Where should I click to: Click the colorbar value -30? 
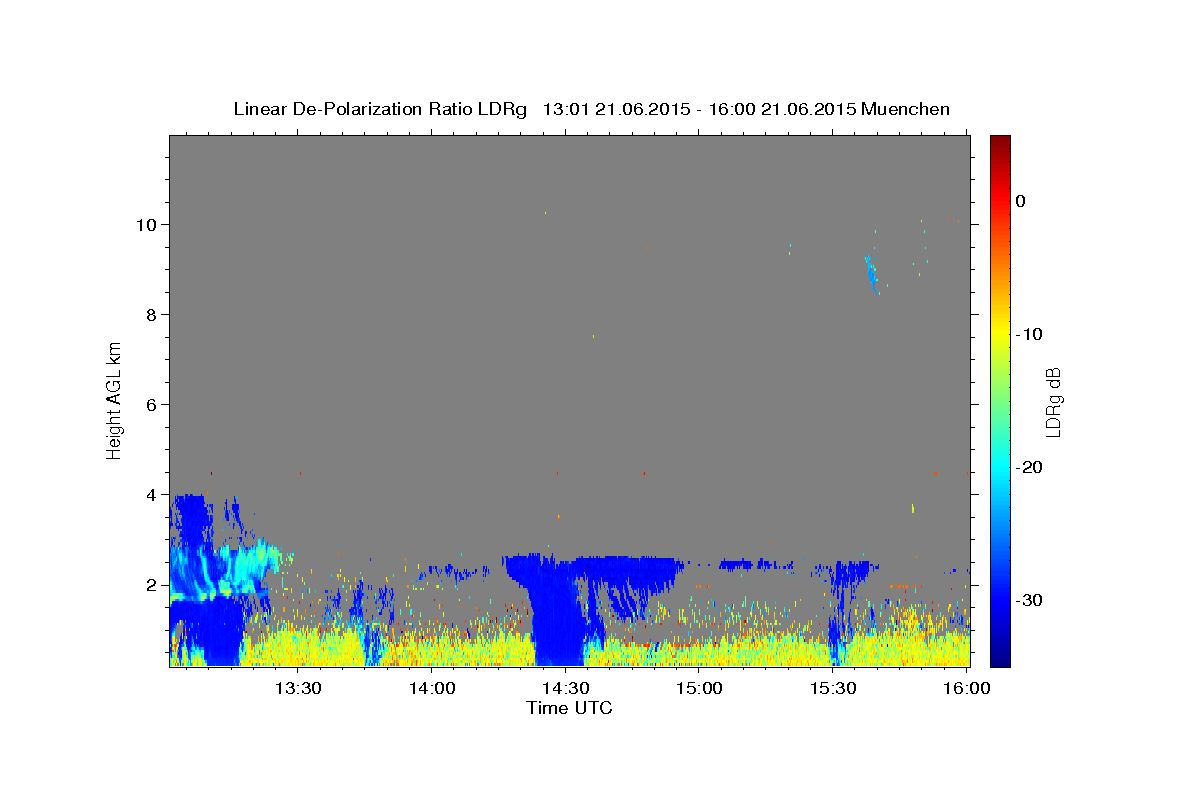[1030, 600]
